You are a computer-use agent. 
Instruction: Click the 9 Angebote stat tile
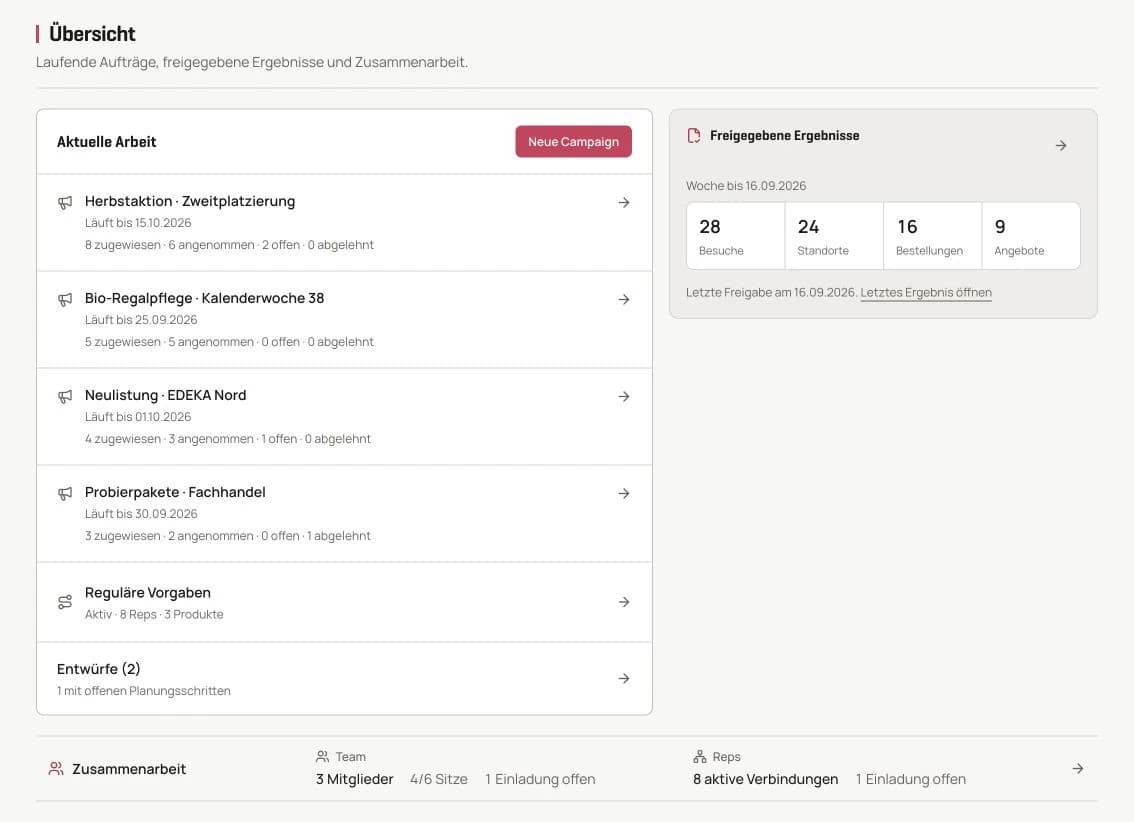tap(1031, 236)
